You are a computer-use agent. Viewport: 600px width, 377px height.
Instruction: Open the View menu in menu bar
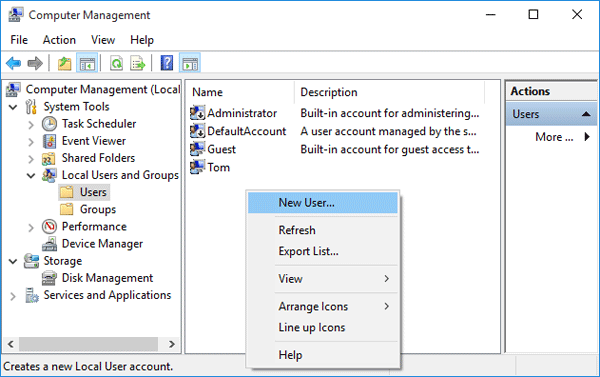[x=103, y=40]
